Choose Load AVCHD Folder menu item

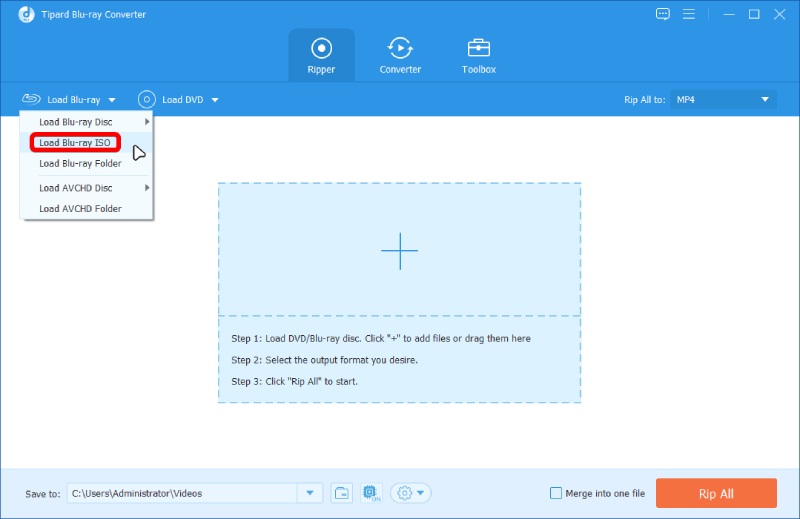click(86, 208)
